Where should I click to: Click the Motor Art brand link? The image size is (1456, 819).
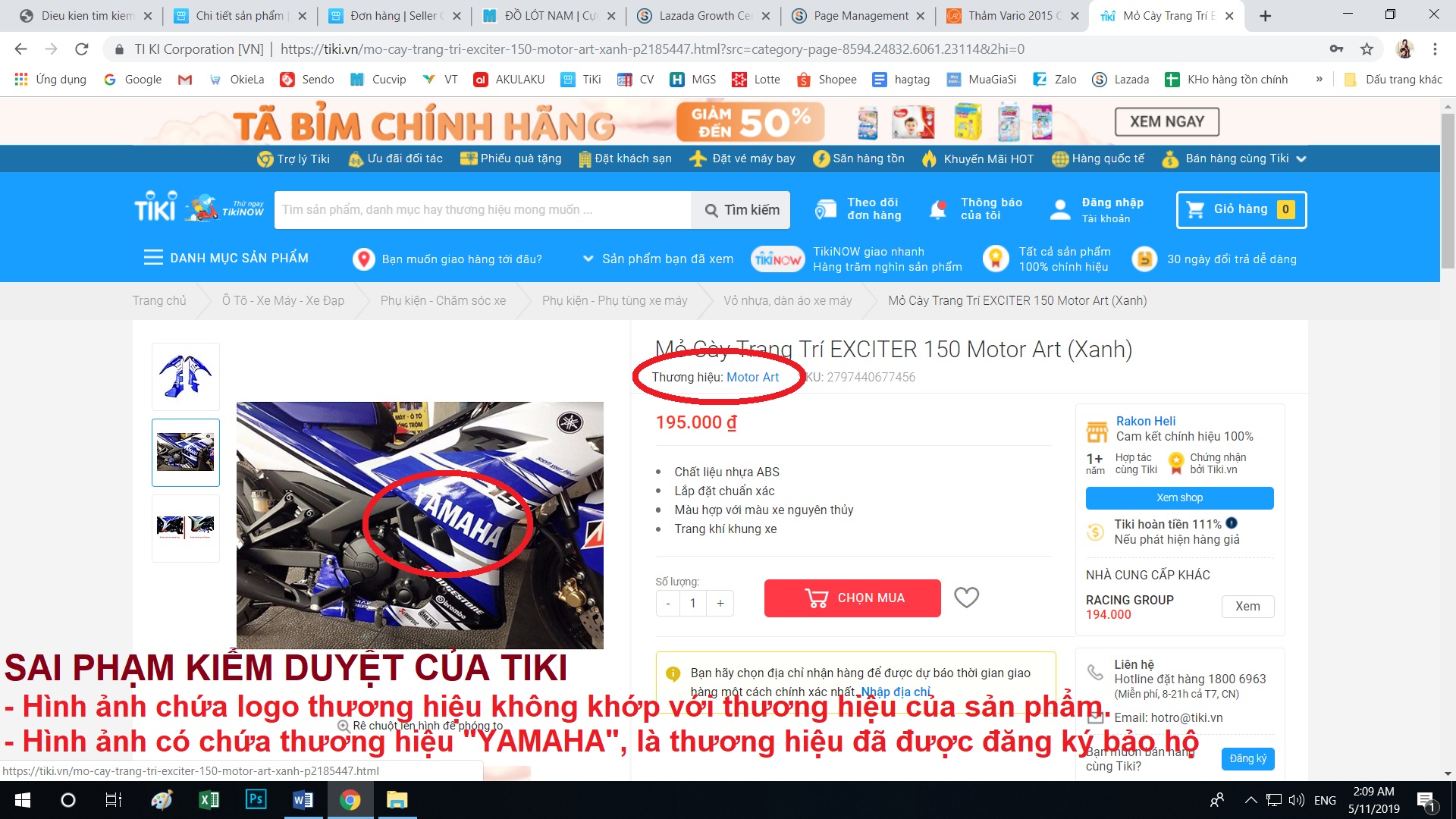752,377
